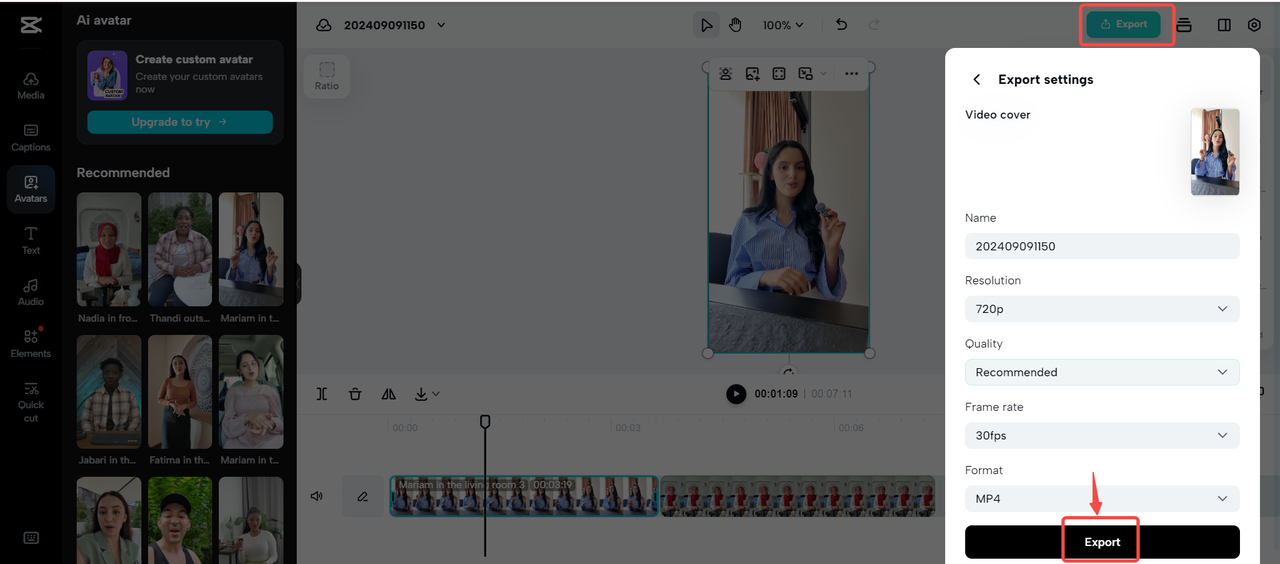1280x564 pixels.
Task: Select the Mariam in the living room 3 clip
Action: coord(524,496)
